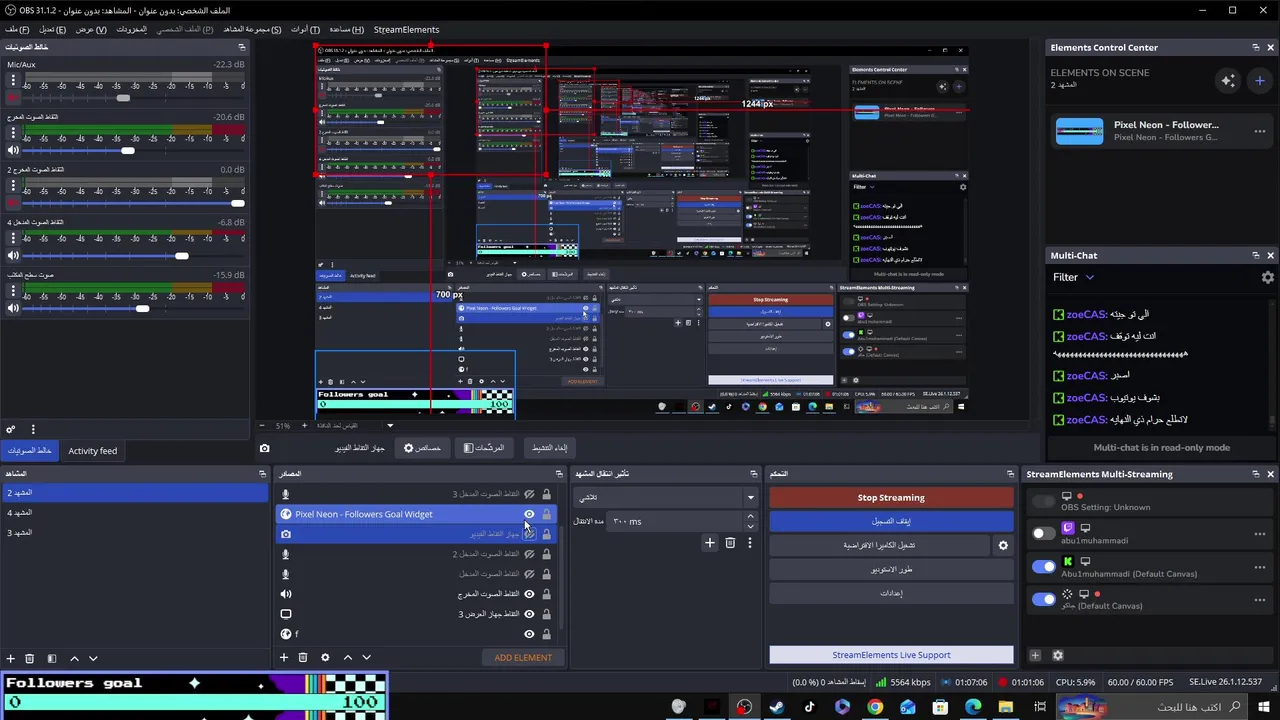This screenshot has width=1280, height=720.
Task: Open Multi-Chat settings gear icon
Action: pos(1268,277)
